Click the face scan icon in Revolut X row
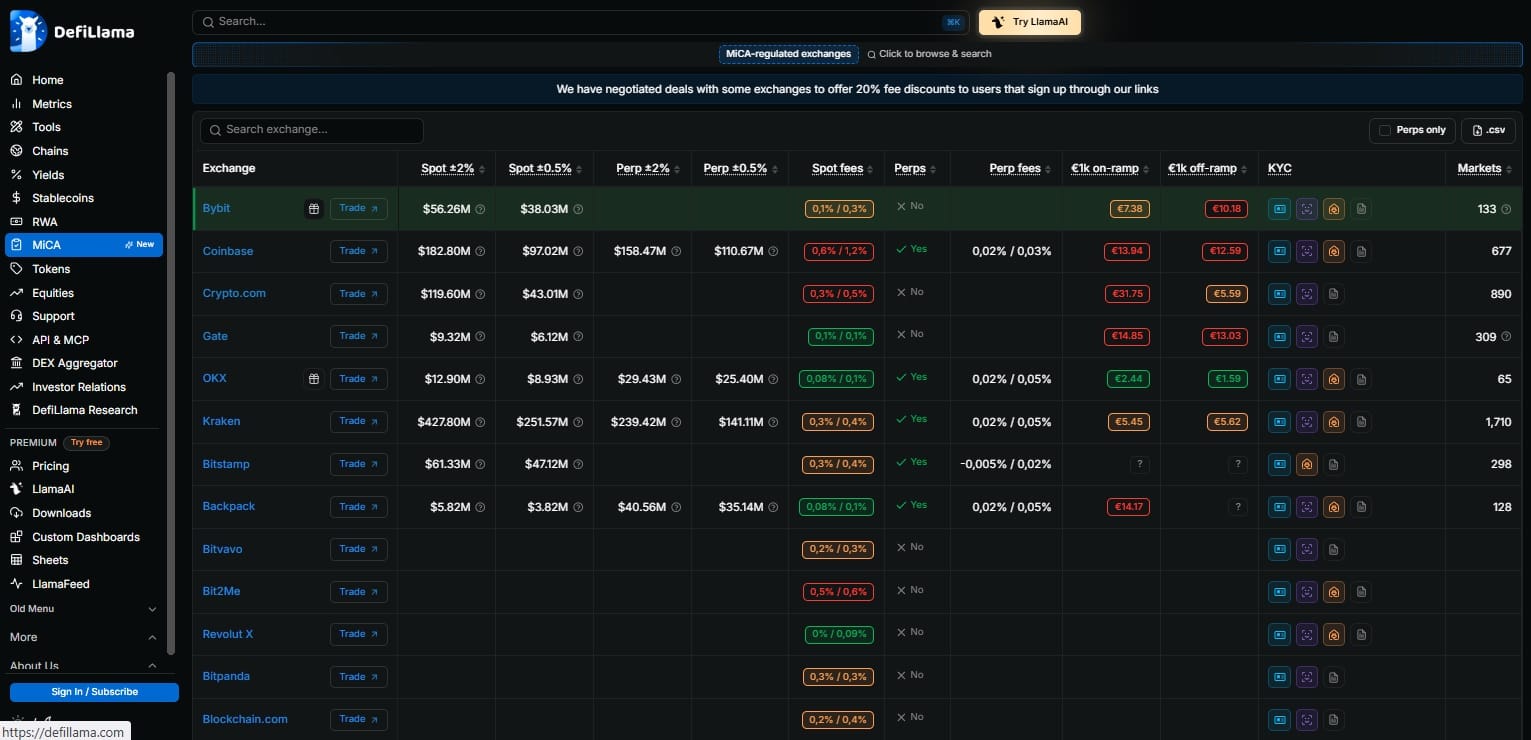1531x740 pixels. click(1306, 634)
